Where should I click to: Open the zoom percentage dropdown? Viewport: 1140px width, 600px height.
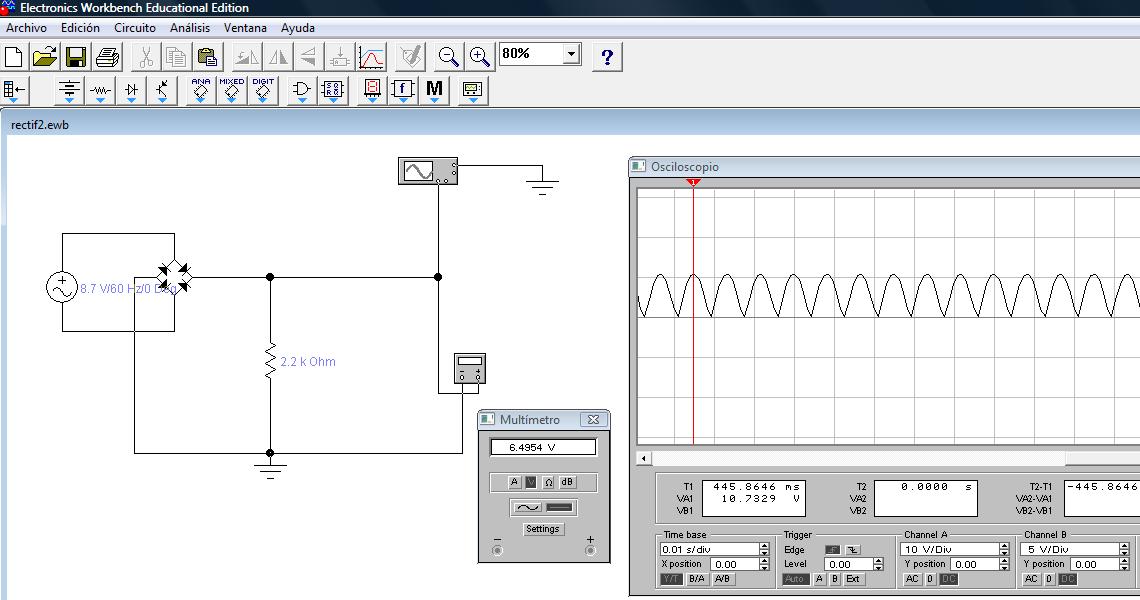571,54
